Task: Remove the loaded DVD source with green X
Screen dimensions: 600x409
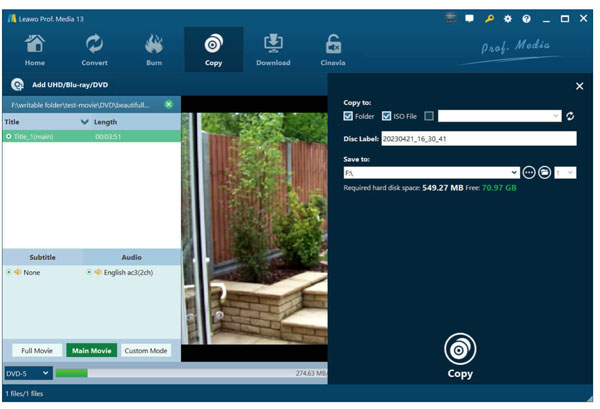Action: (168, 104)
